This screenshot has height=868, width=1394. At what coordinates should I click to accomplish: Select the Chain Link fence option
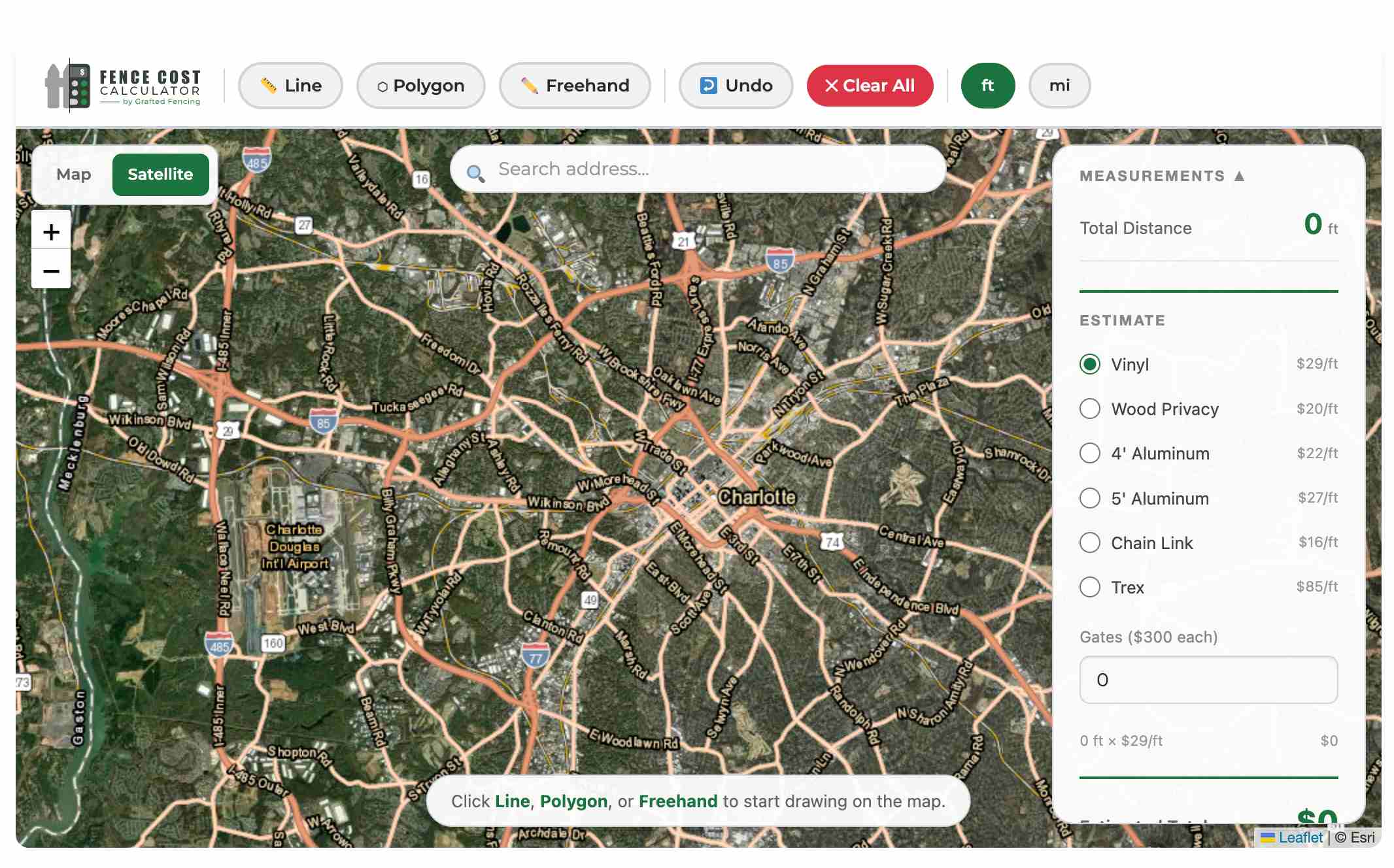click(1208, 542)
